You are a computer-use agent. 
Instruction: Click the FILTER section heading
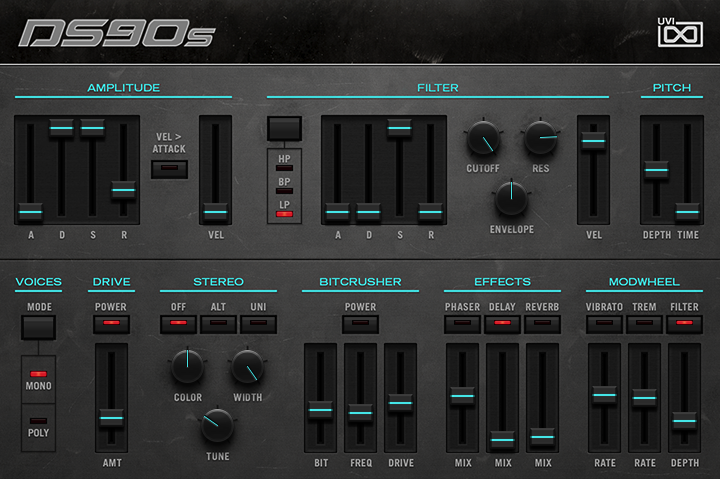(438, 88)
